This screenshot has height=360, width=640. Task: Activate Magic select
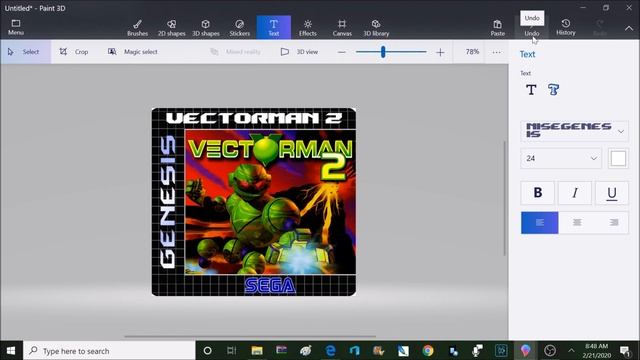133,52
